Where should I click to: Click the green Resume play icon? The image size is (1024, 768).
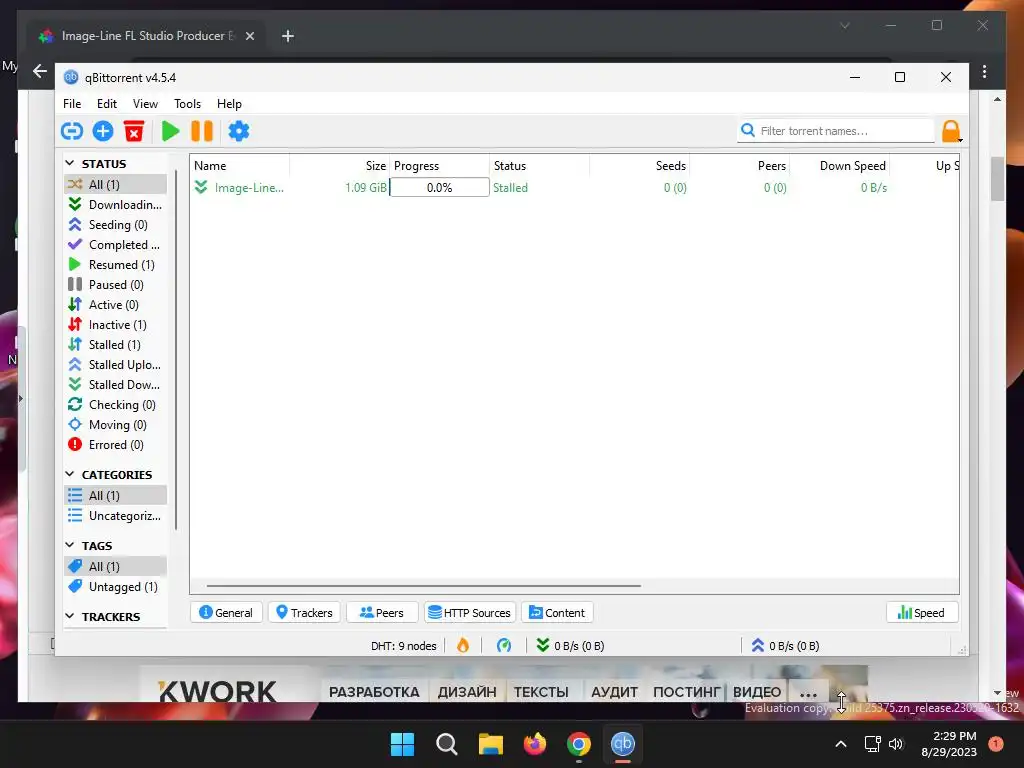click(x=170, y=131)
